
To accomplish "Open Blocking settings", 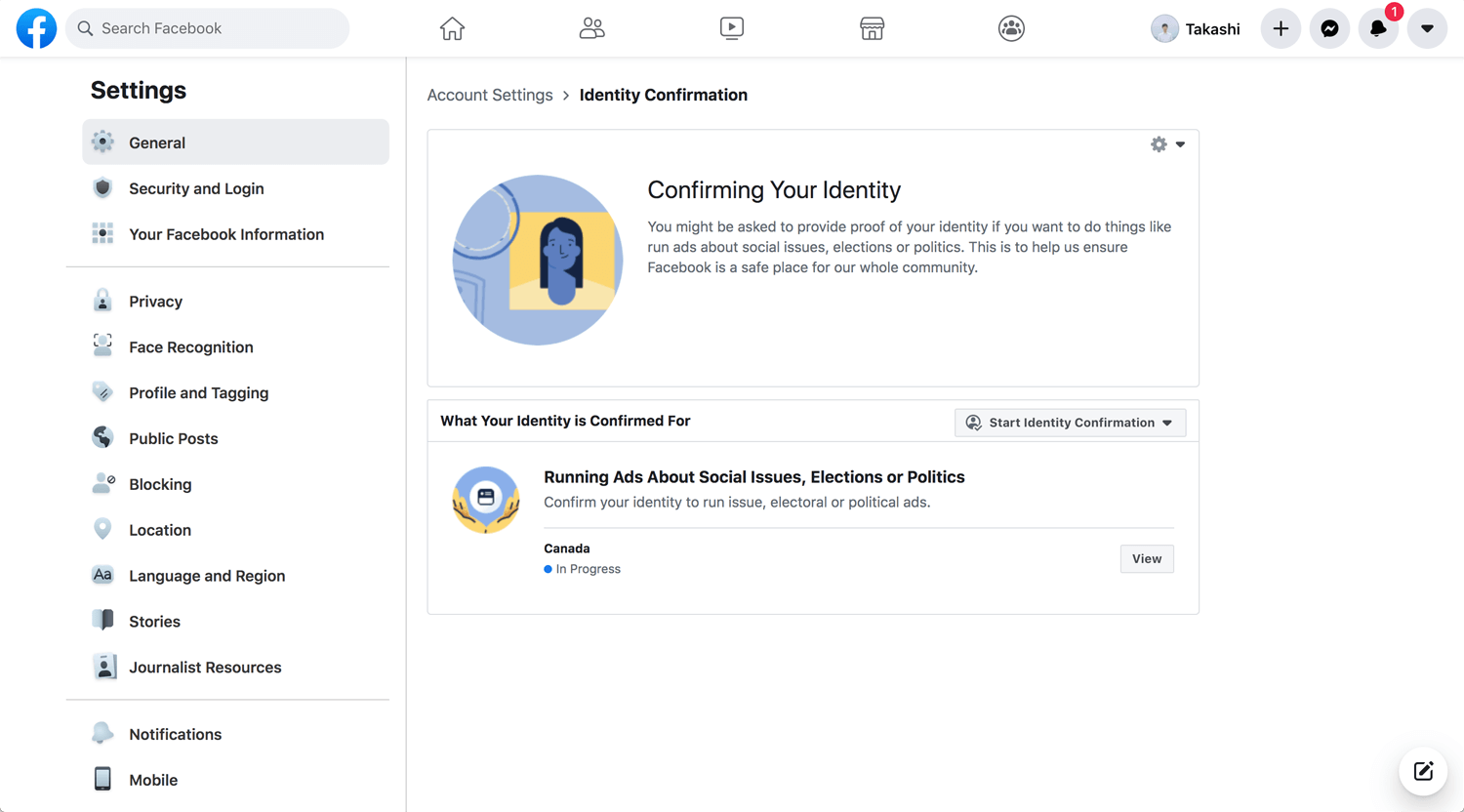I will pyautogui.click(x=236, y=485).
